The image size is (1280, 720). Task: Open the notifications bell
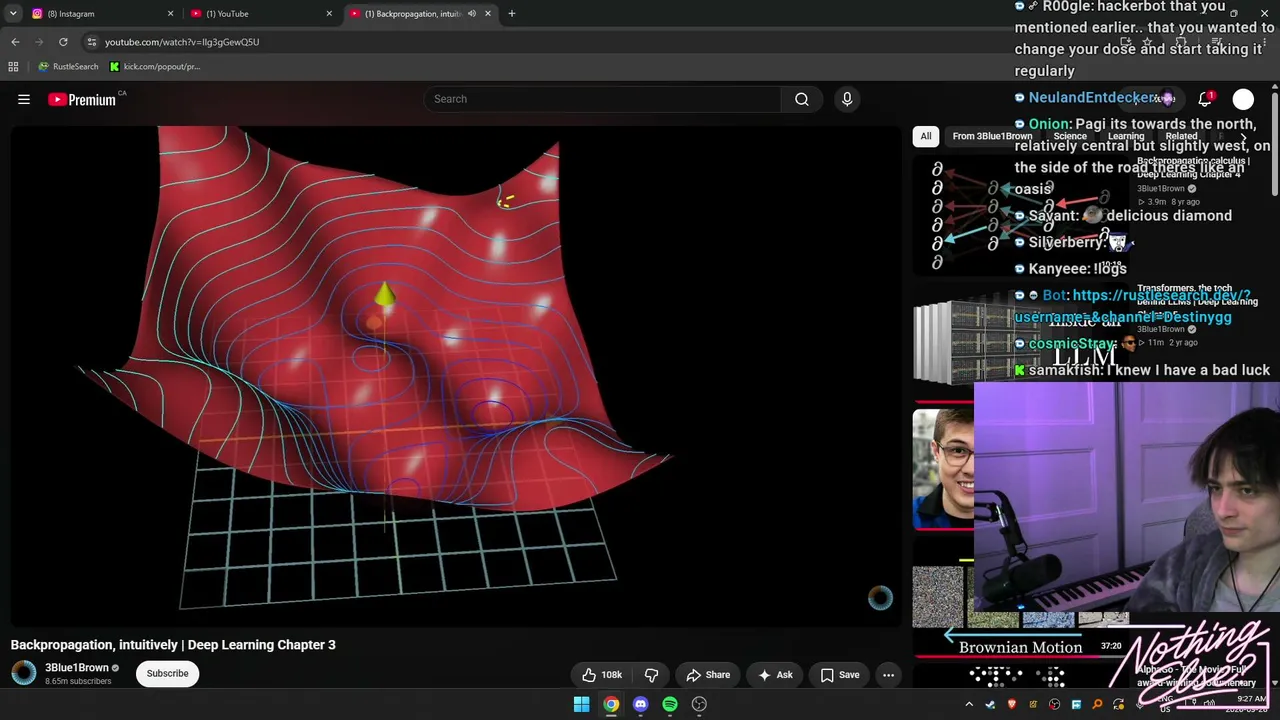[1205, 99]
